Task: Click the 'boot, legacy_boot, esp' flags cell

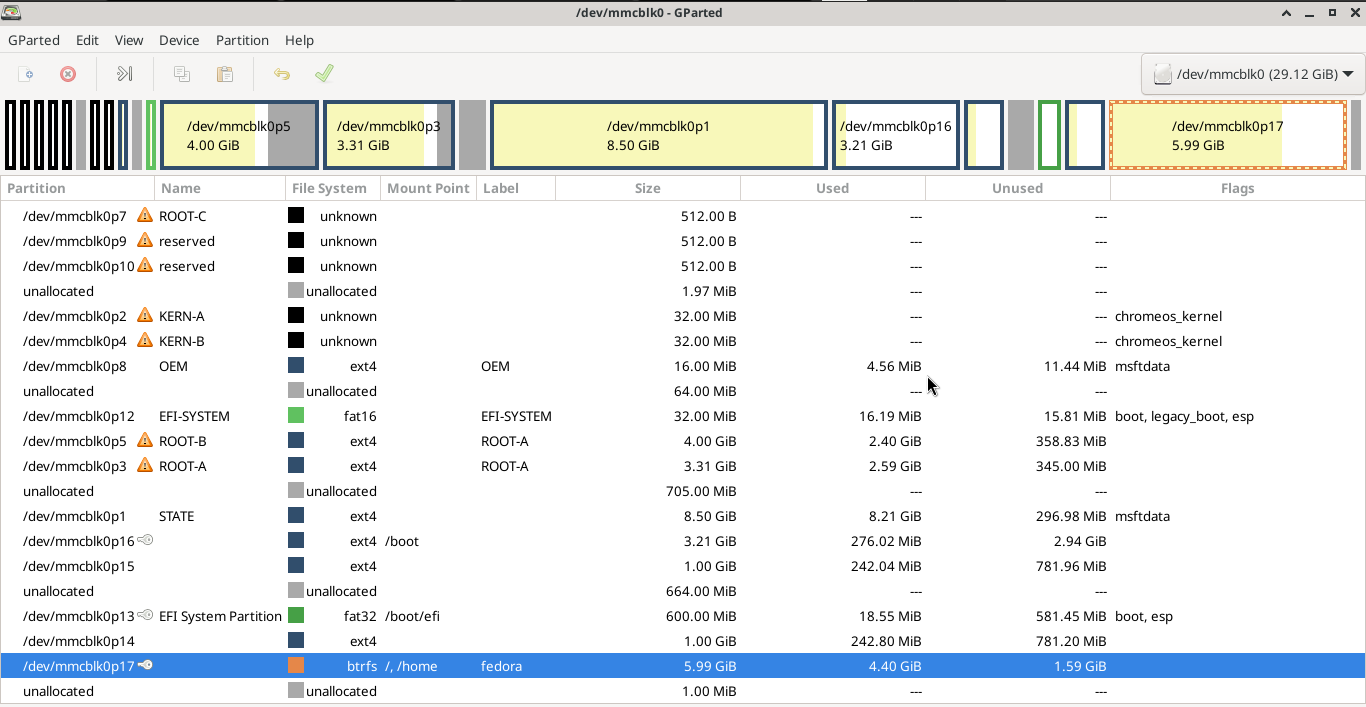Action: pyautogui.click(x=1184, y=416)
